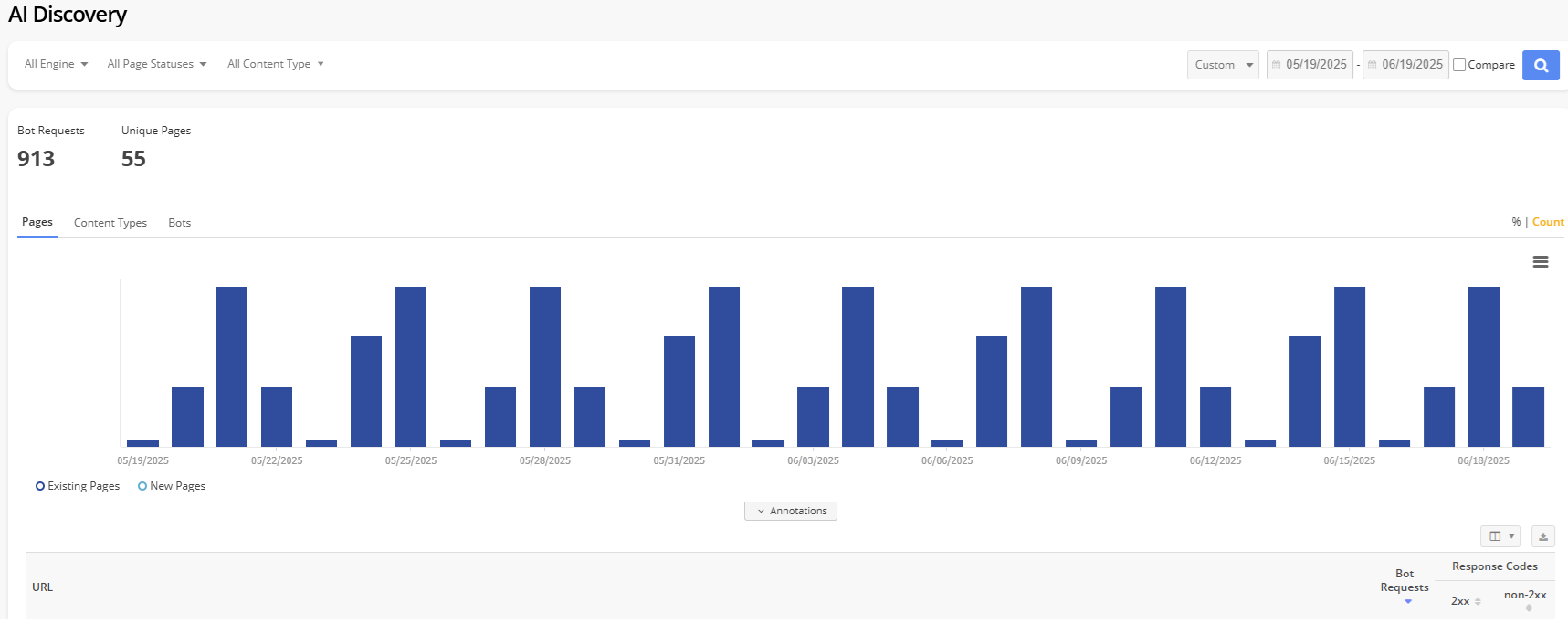
Task: Sort by 2xx response codes arrows
Action: pyautogui.click(x=1478, y=601)
